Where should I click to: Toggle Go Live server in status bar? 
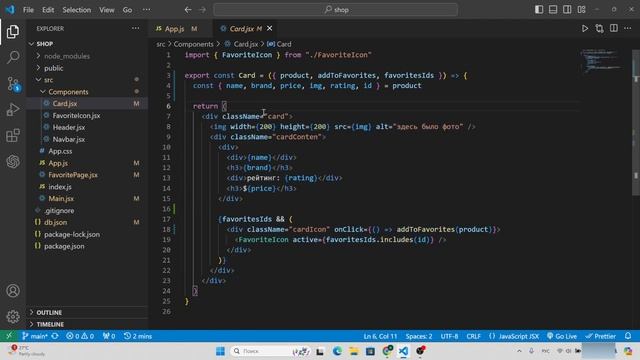click(562, 336)
